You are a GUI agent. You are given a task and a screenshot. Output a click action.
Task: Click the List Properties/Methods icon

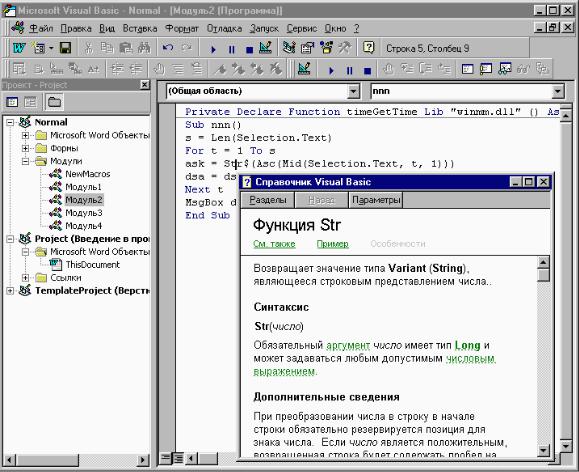(19, 69)
